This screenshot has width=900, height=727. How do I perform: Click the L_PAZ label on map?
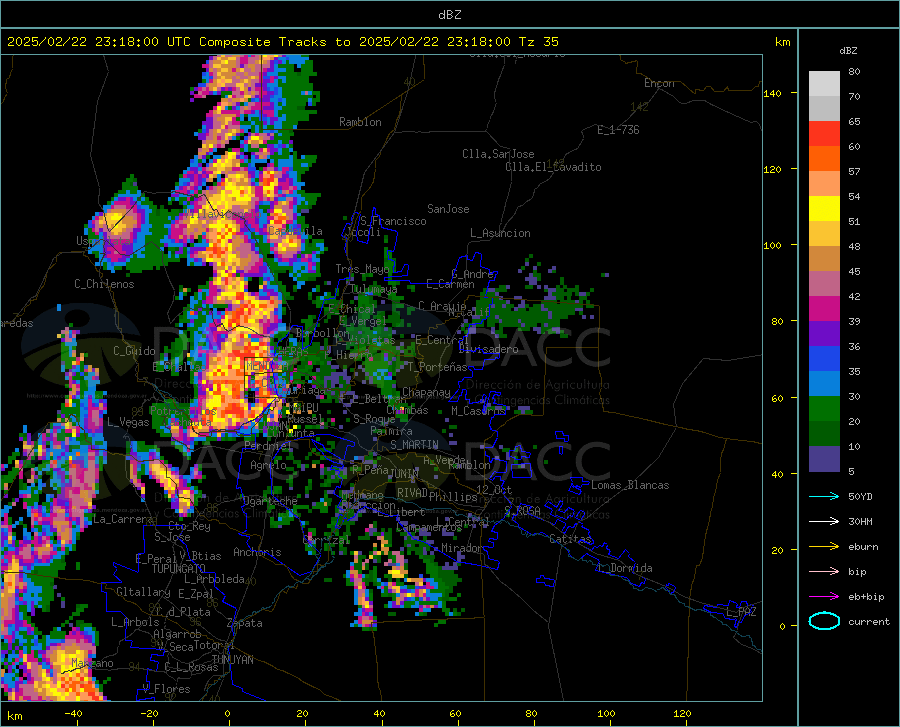(741, 612)
